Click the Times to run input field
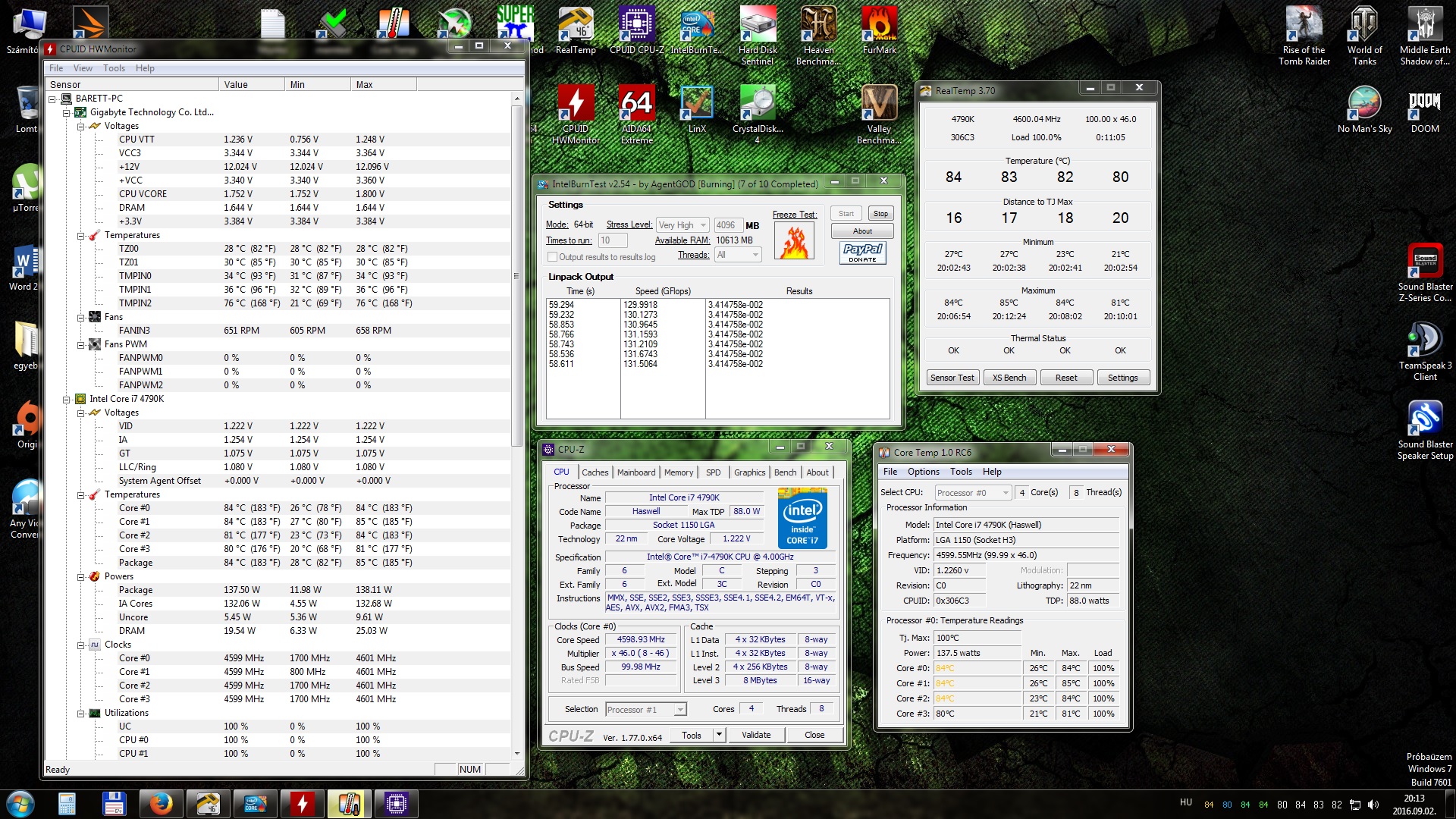The height and width of the screenshot is (819, 1456). pos(612,240)
